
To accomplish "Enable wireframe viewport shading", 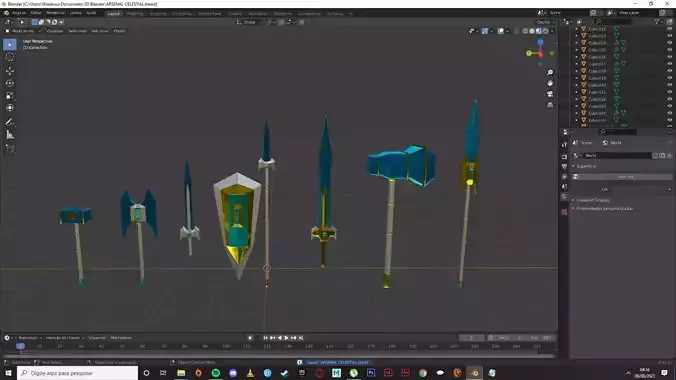I will click(525, 31).
